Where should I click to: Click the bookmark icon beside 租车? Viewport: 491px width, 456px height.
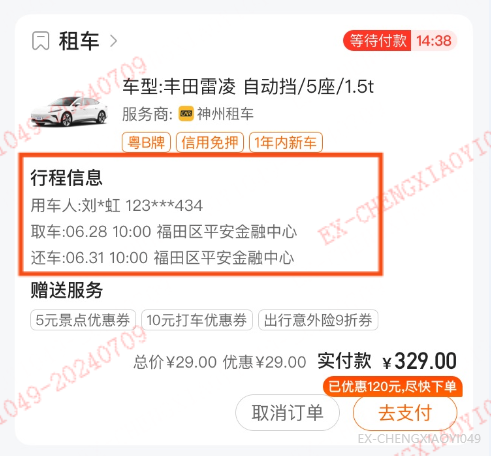[41, 41]
